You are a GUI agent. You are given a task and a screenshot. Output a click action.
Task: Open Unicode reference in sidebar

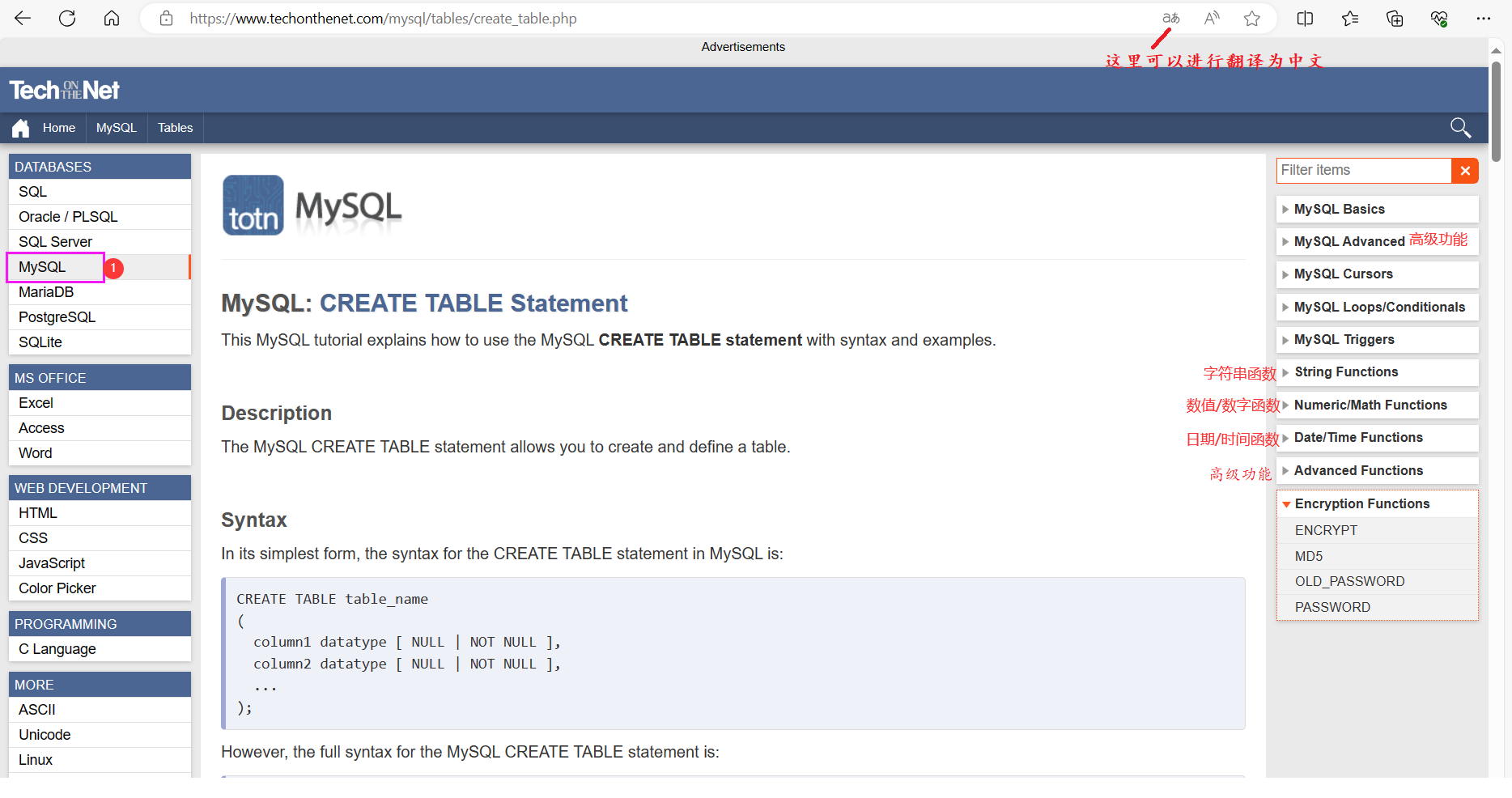tap(100, 735)
